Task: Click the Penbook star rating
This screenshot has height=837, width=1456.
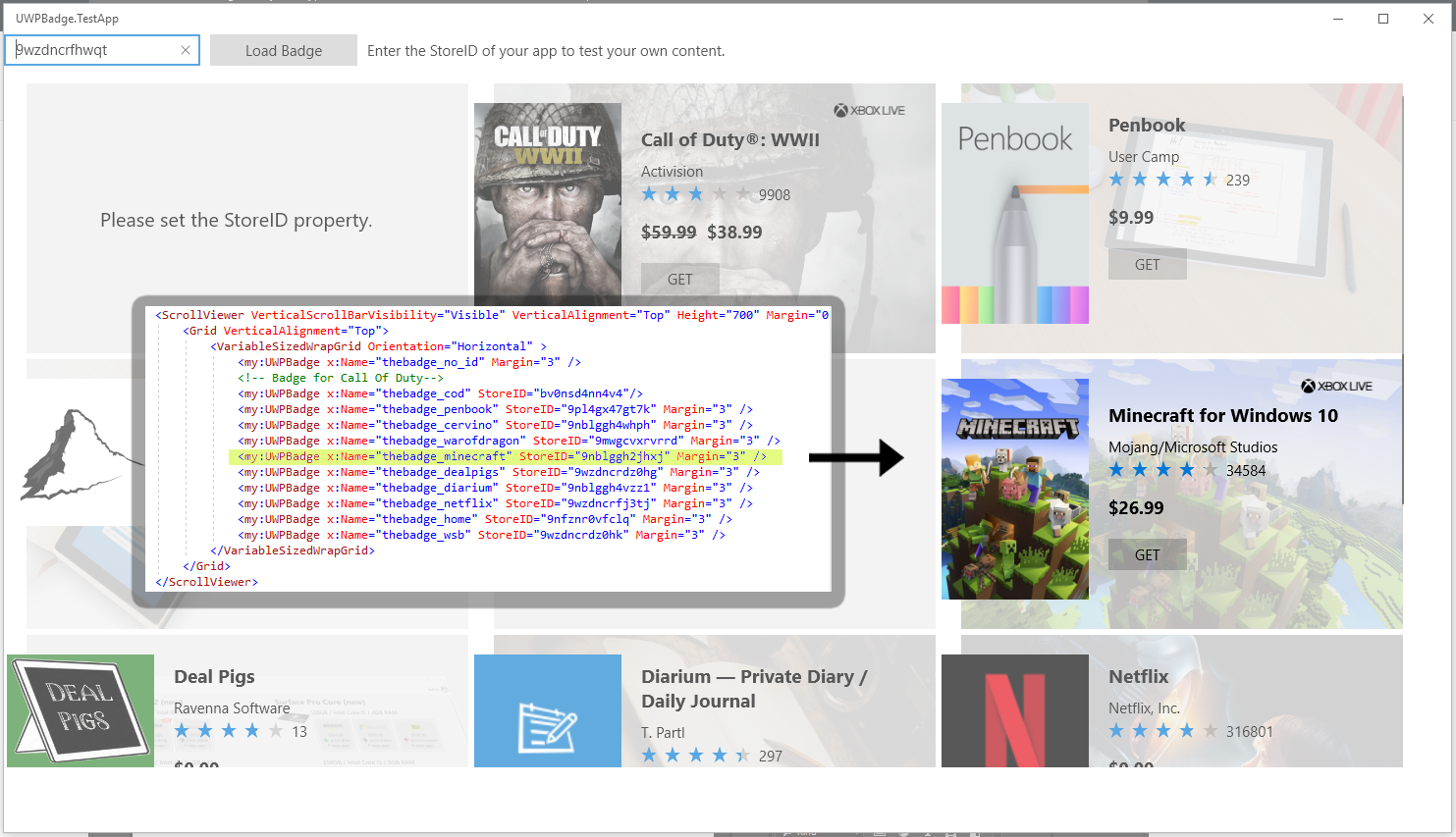Action: click(1163, 180)
